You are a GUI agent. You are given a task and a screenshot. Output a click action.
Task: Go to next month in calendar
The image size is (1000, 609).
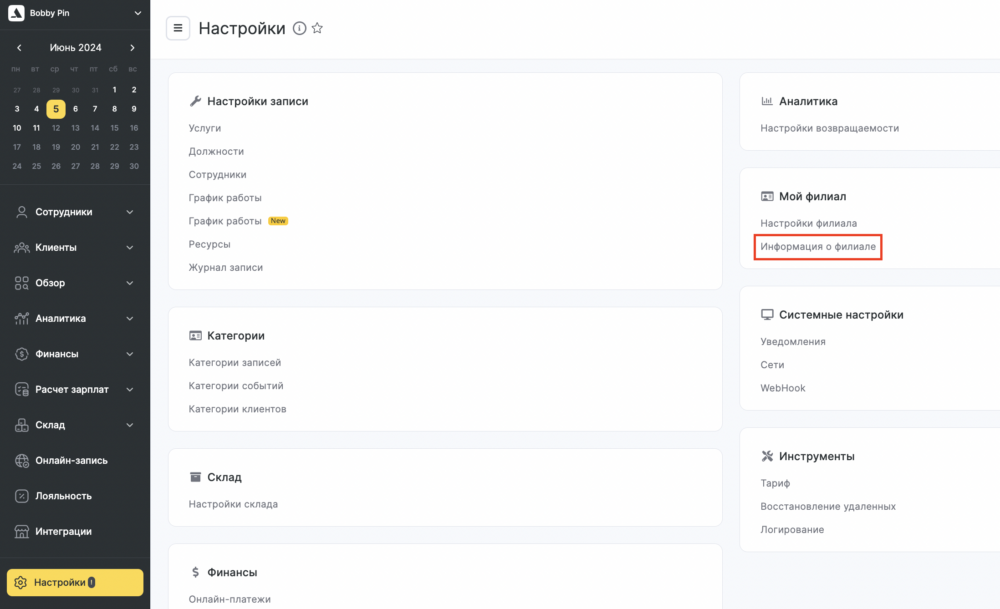coord(132,48)
